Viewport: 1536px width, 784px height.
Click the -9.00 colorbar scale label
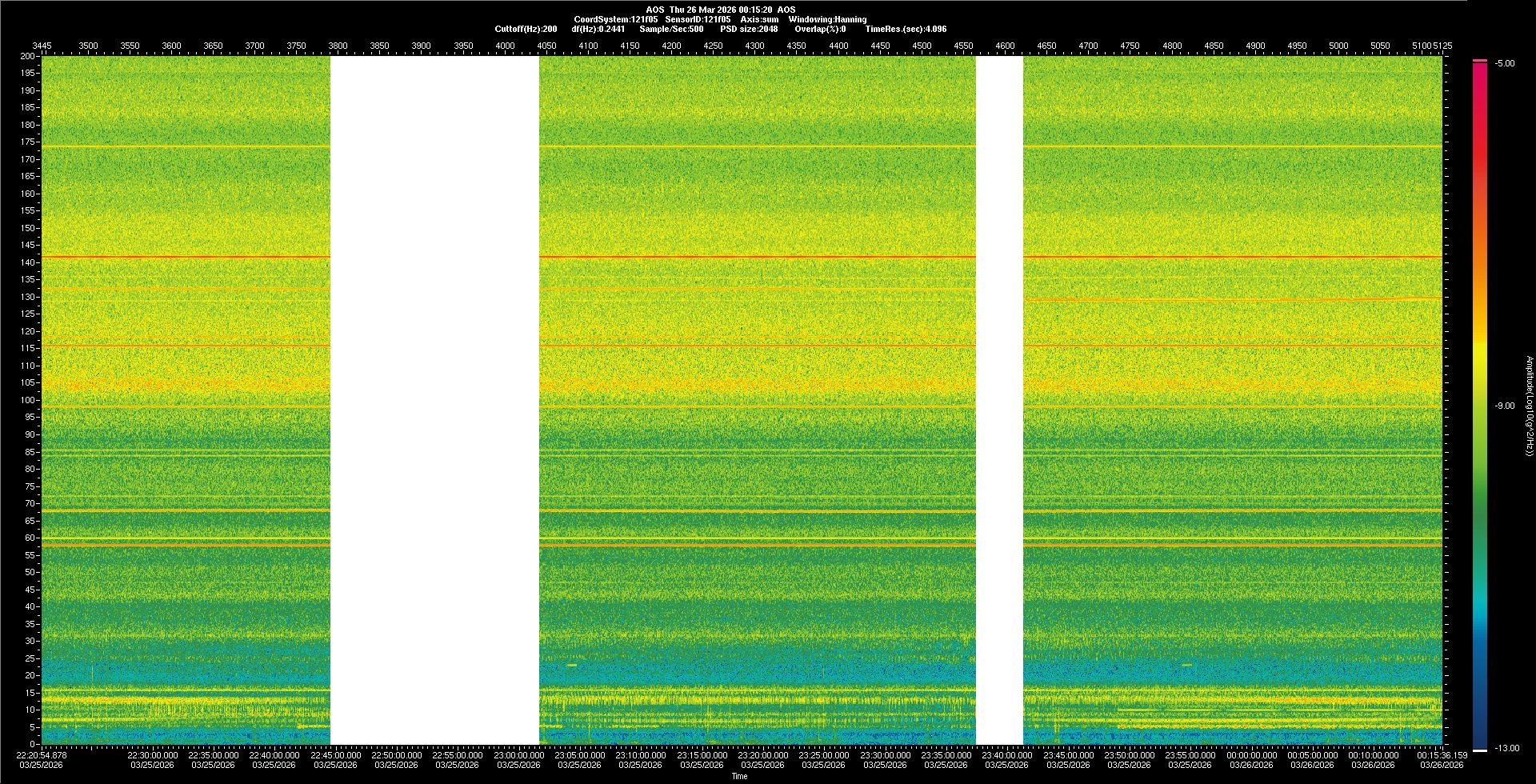[1504, 406]
